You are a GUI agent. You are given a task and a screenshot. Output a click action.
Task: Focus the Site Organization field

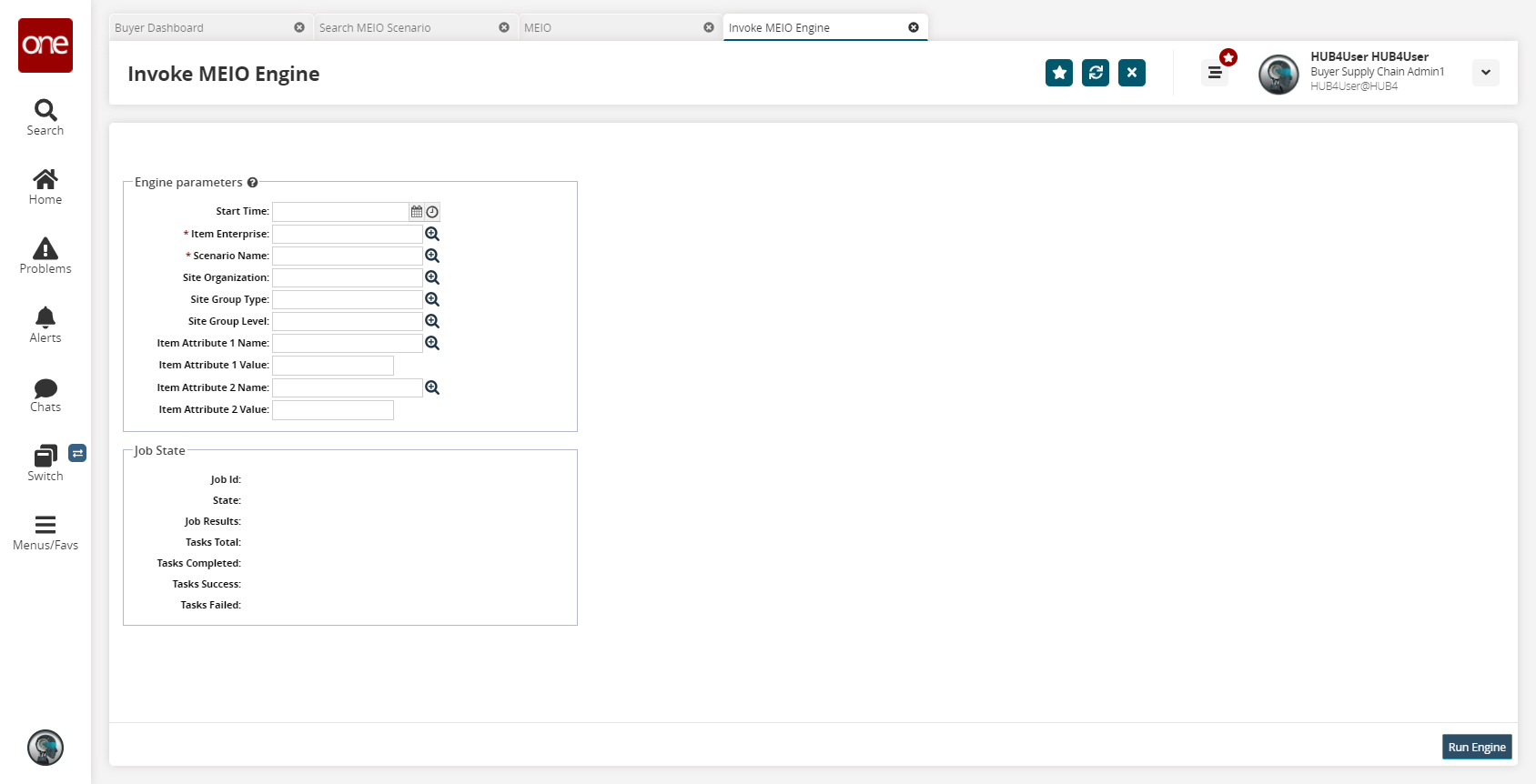click(x=348, y=277)
